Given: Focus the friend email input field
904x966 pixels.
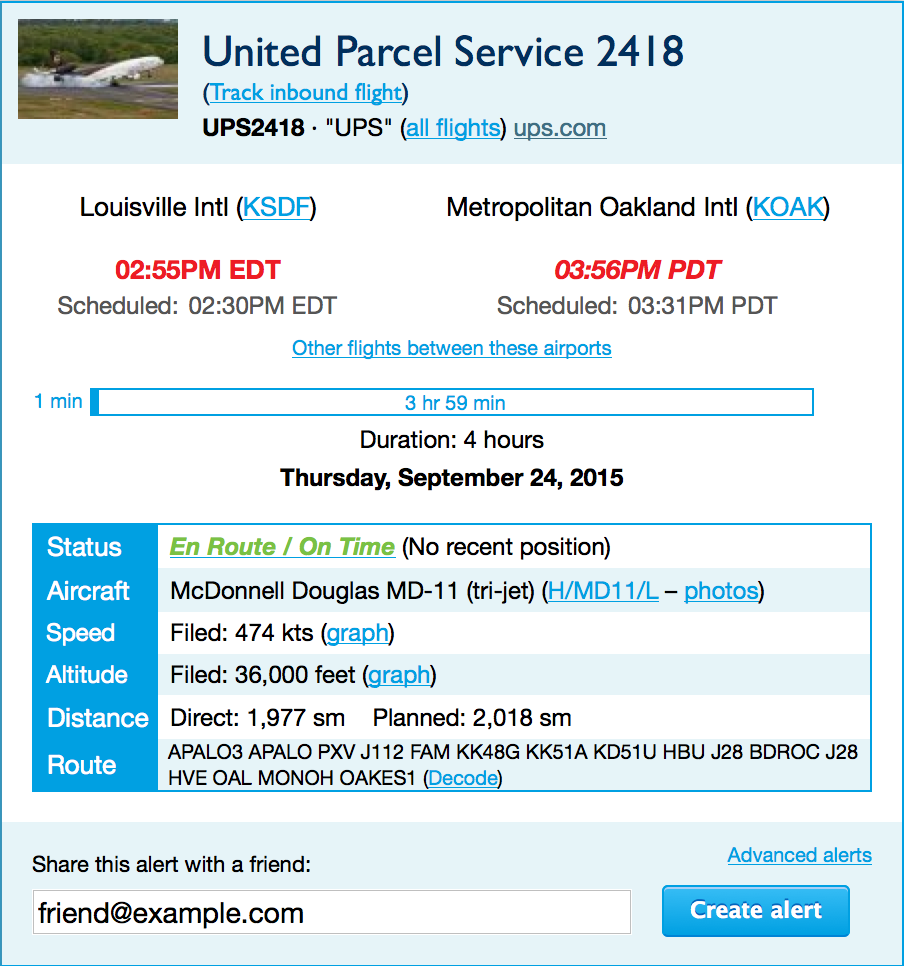Looking at the screenshot, I should [x=332, y=912].
